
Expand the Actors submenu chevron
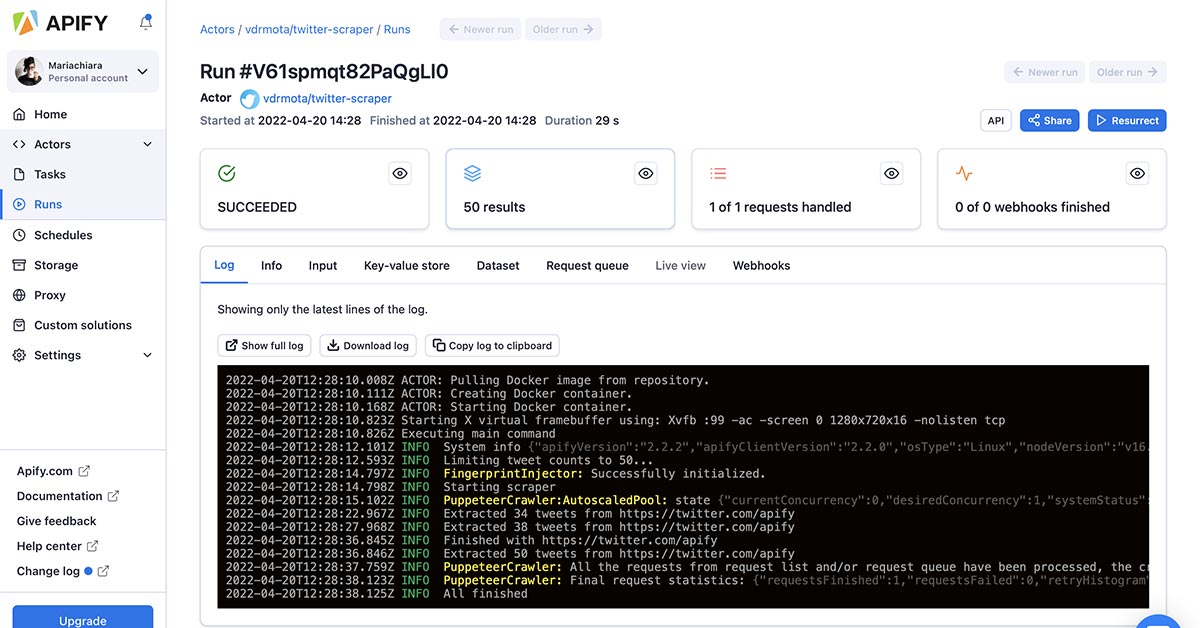(147, 144)
